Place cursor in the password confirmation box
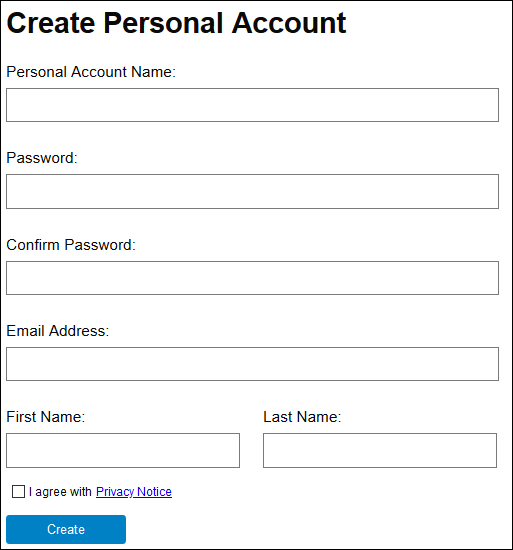 point(252,278)
